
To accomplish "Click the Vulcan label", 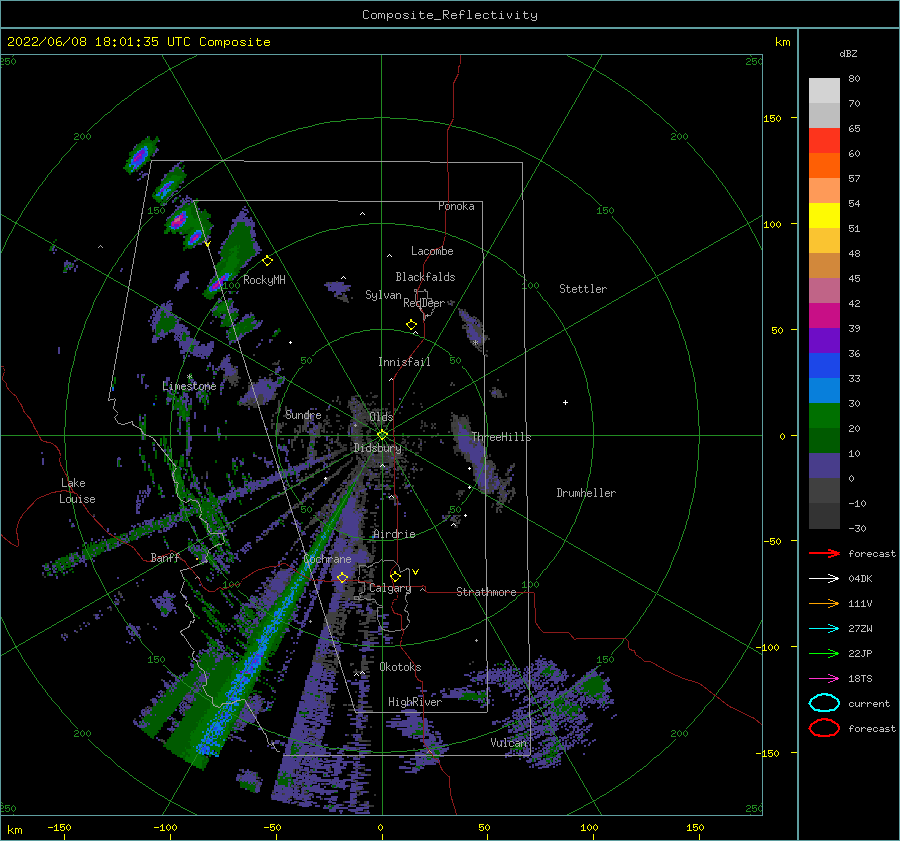I will tap(508, 743).
